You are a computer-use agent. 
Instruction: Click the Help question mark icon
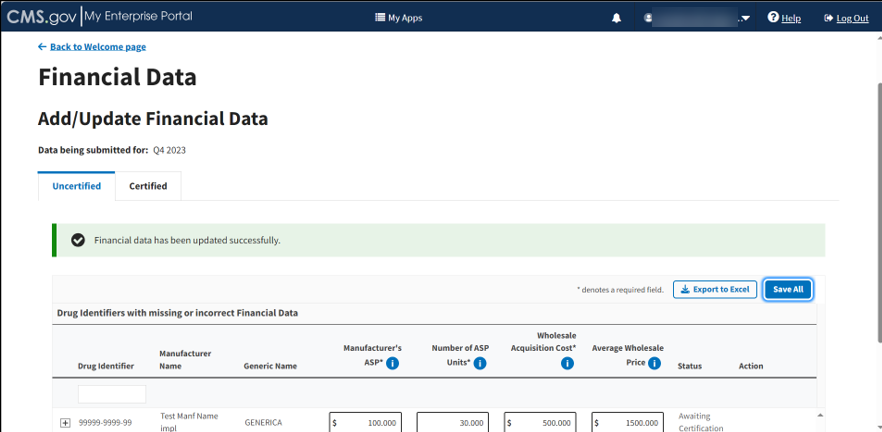coord(773,18)
